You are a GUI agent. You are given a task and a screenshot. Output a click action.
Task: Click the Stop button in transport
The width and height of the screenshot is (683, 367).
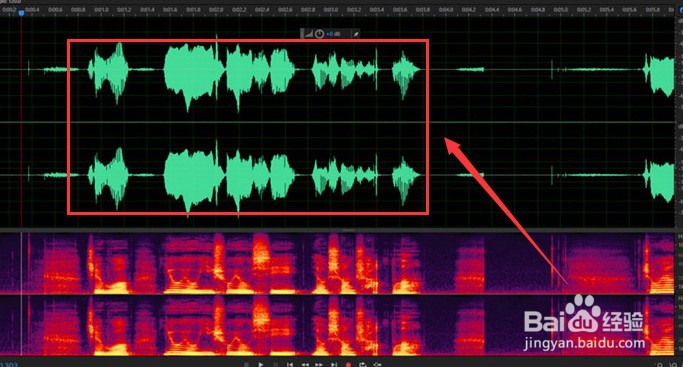[246, 365]
